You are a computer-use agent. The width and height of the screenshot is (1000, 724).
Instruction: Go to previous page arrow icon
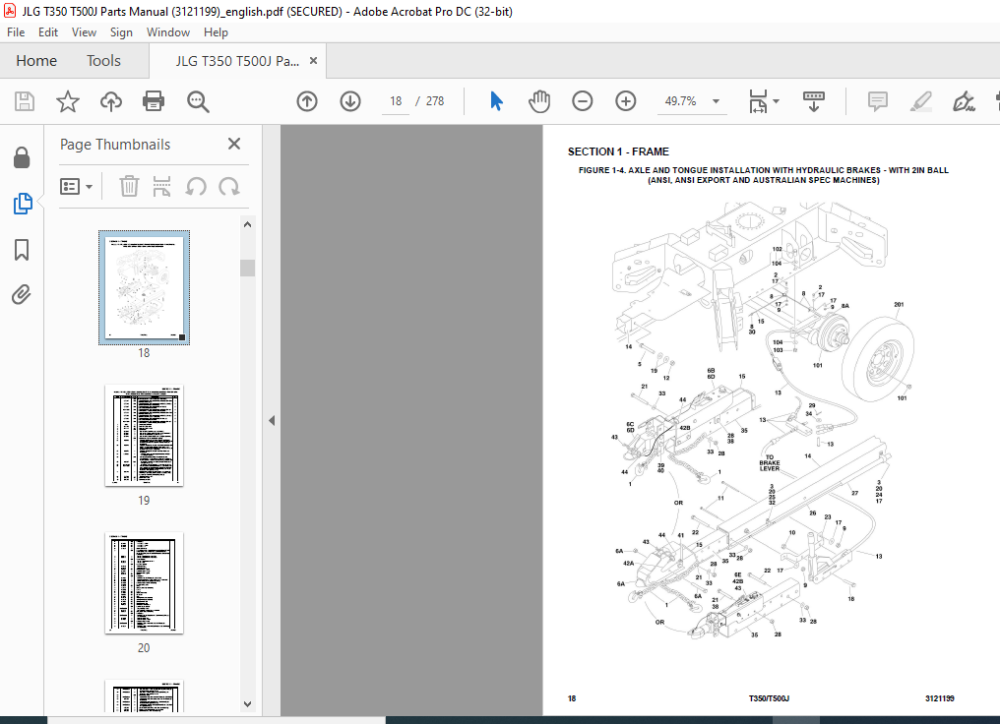307,101
